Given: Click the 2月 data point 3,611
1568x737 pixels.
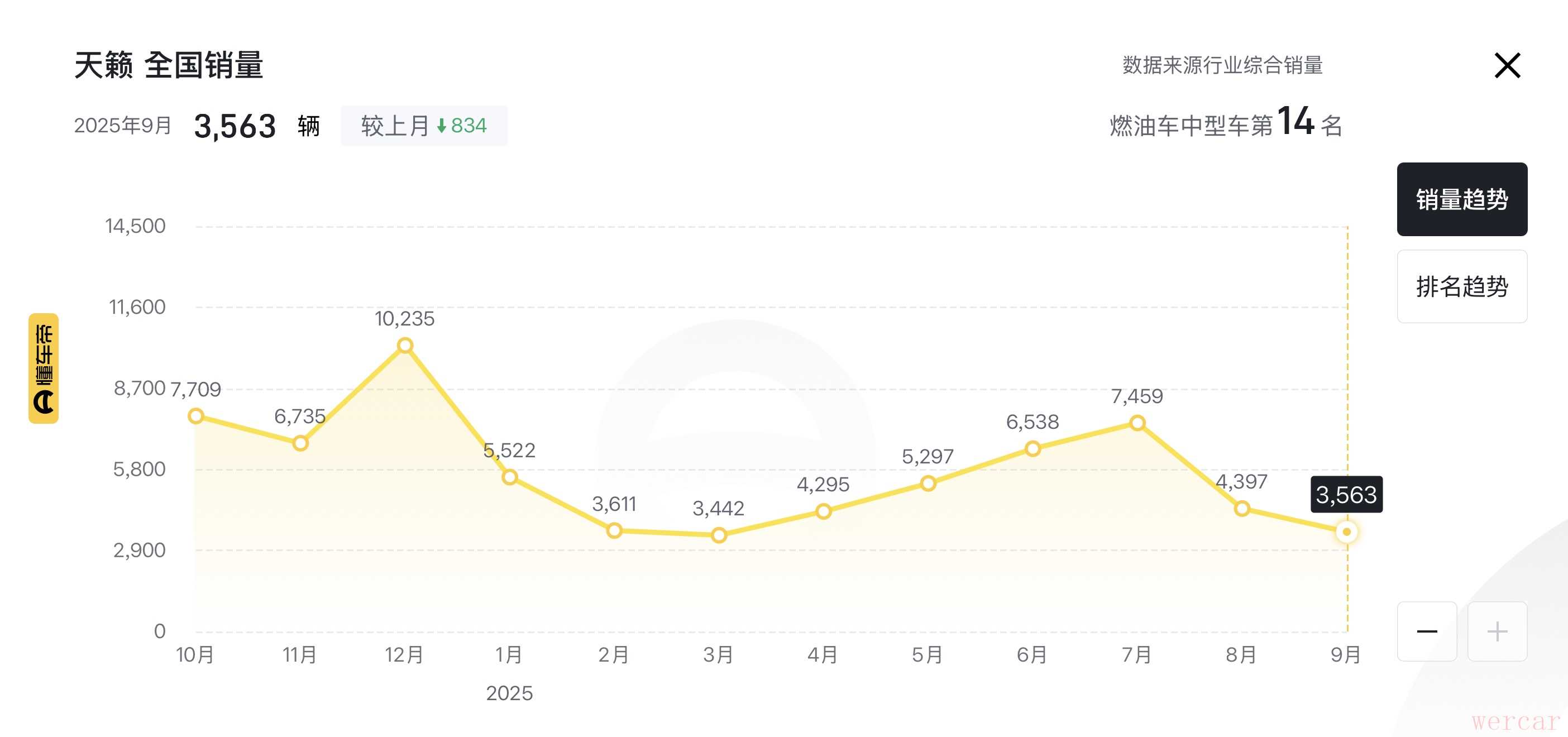Looking at the screenshot, I should 614,530.
